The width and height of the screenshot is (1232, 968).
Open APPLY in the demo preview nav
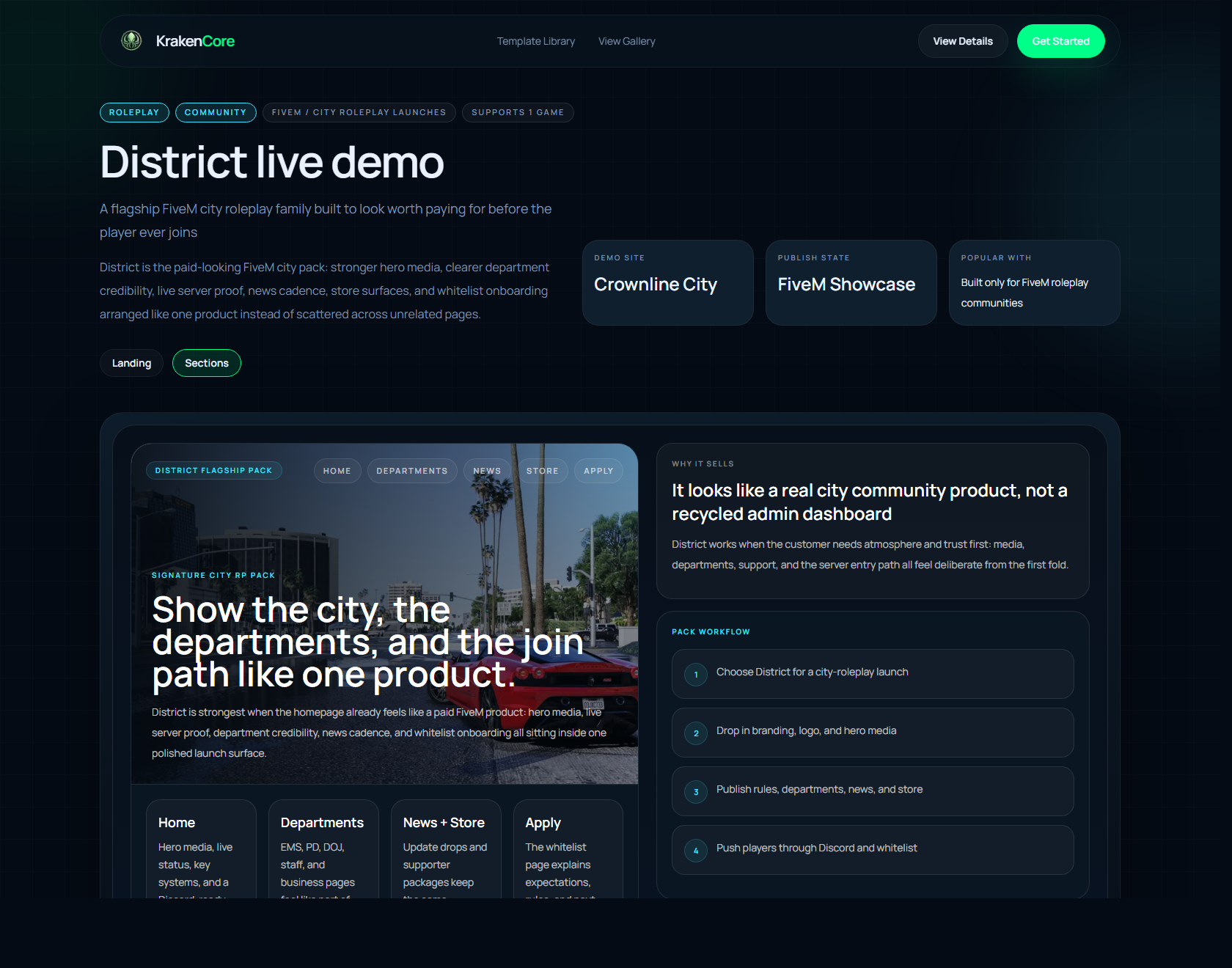pyautogui.click(x=598, y=471)
